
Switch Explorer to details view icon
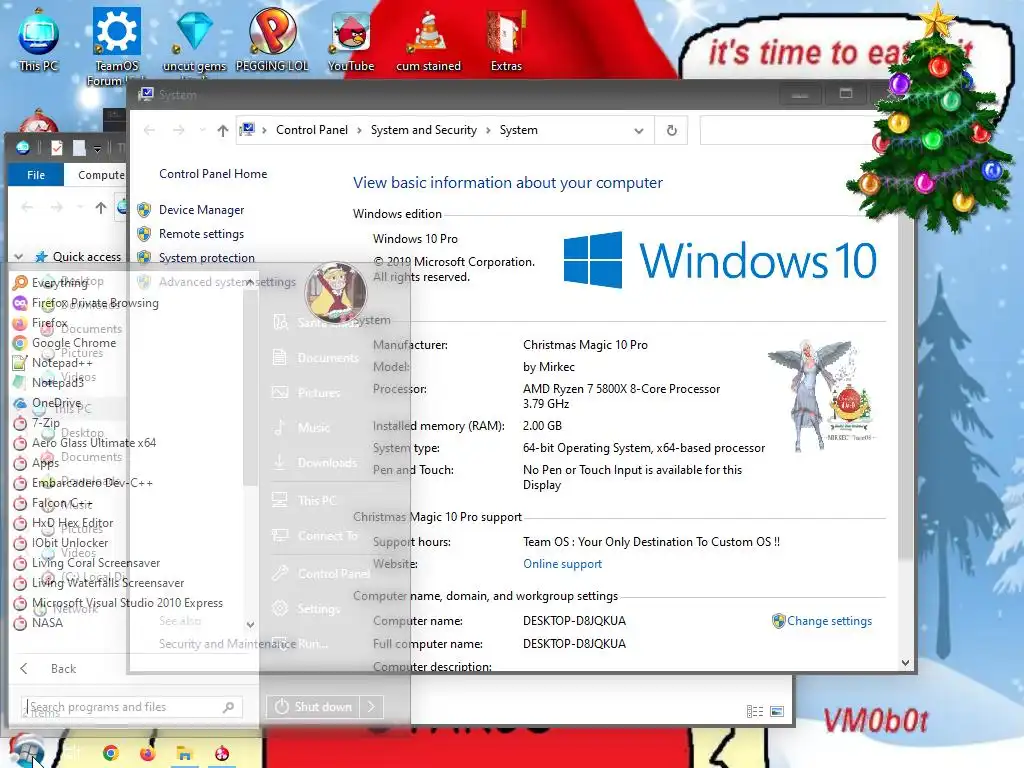(754, 711)
